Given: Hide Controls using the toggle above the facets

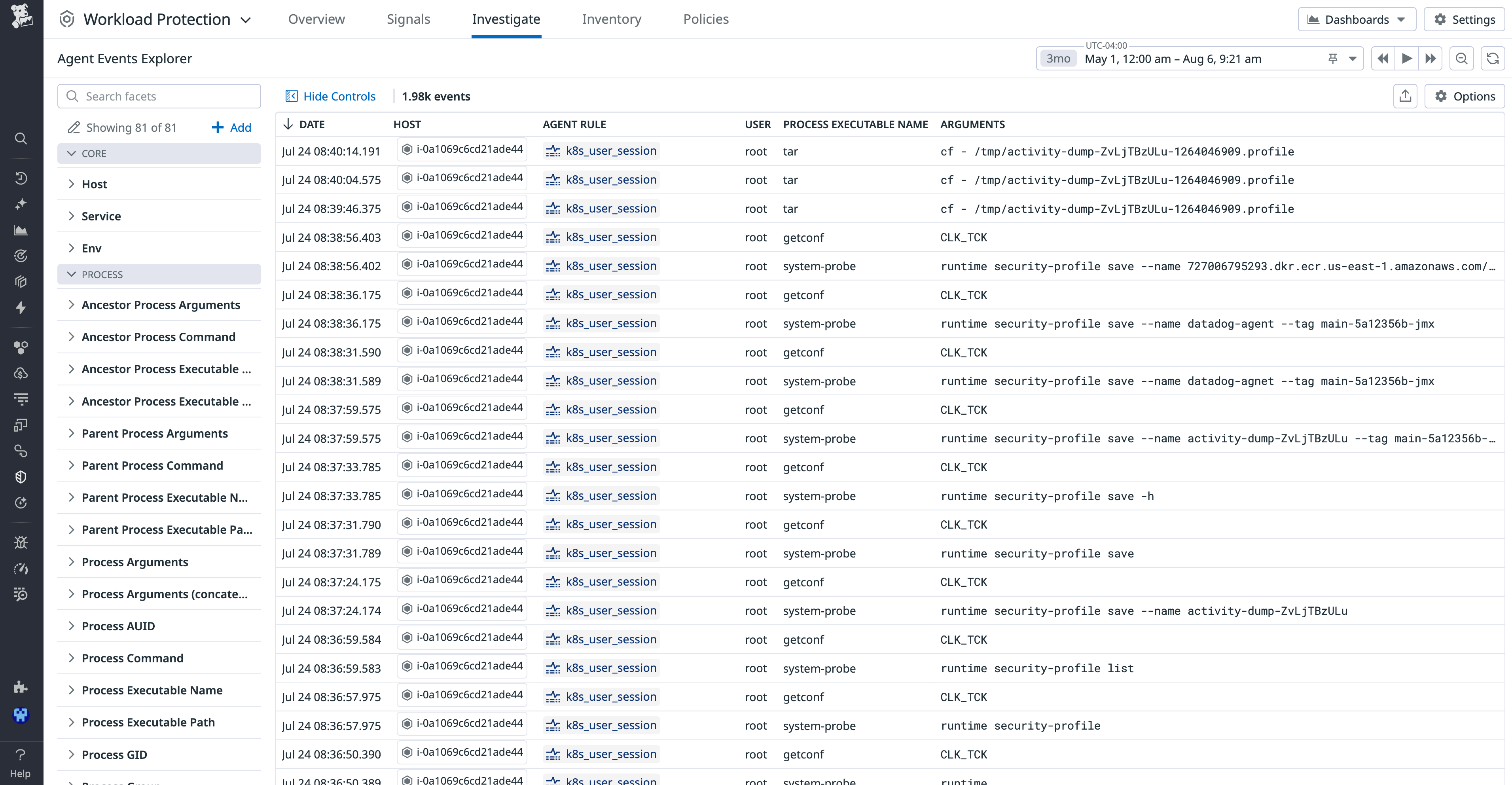Looking at the screenshot, I should click(330, 96).
